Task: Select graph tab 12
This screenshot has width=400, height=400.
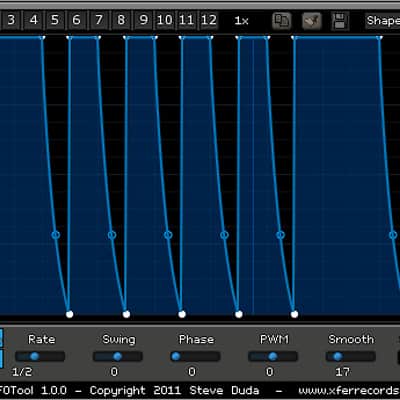Action: pyautogui.click(x=209, y=20)
